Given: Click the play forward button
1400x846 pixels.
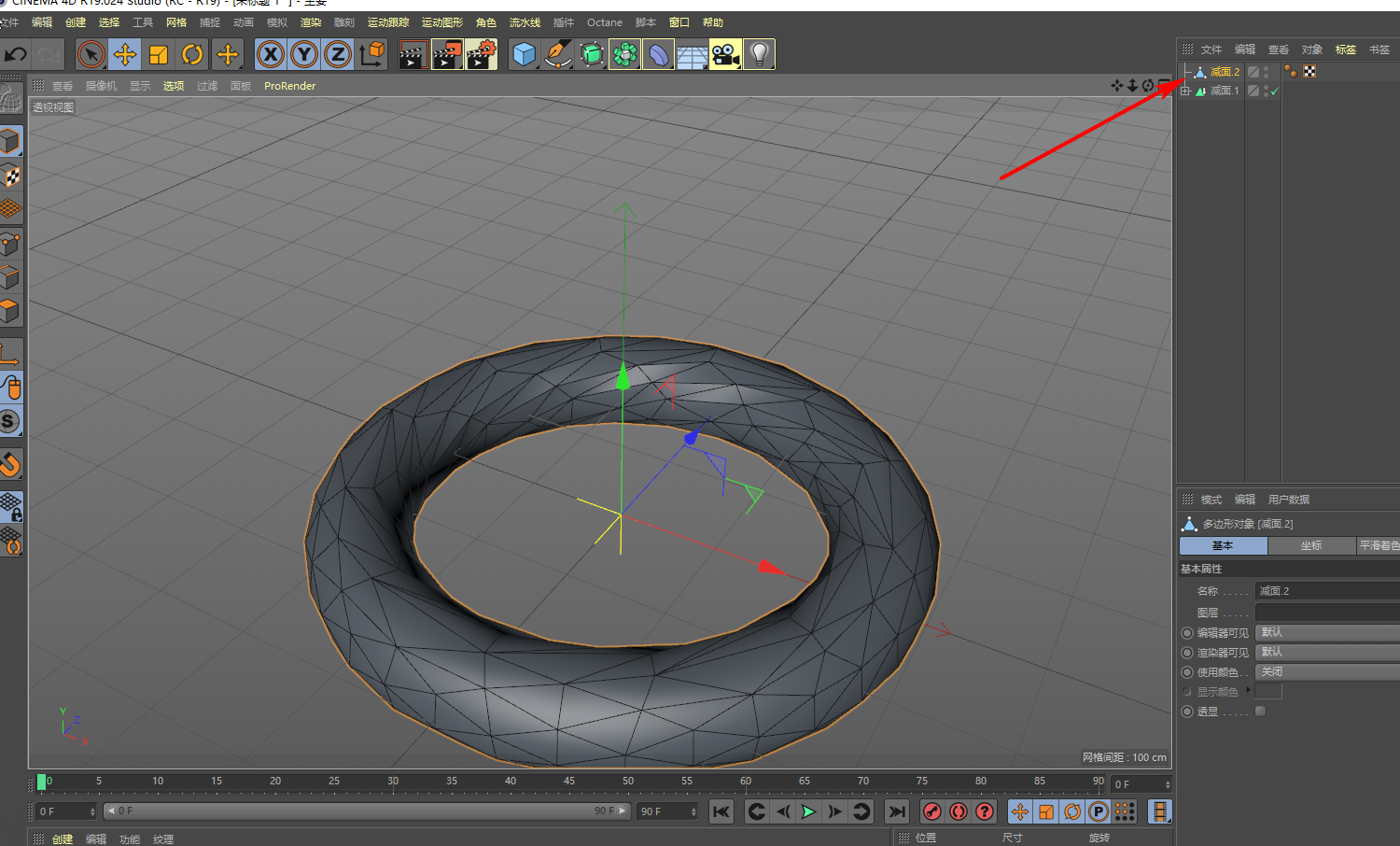Looking at the screenshot, I should click(x=809, y=811).
